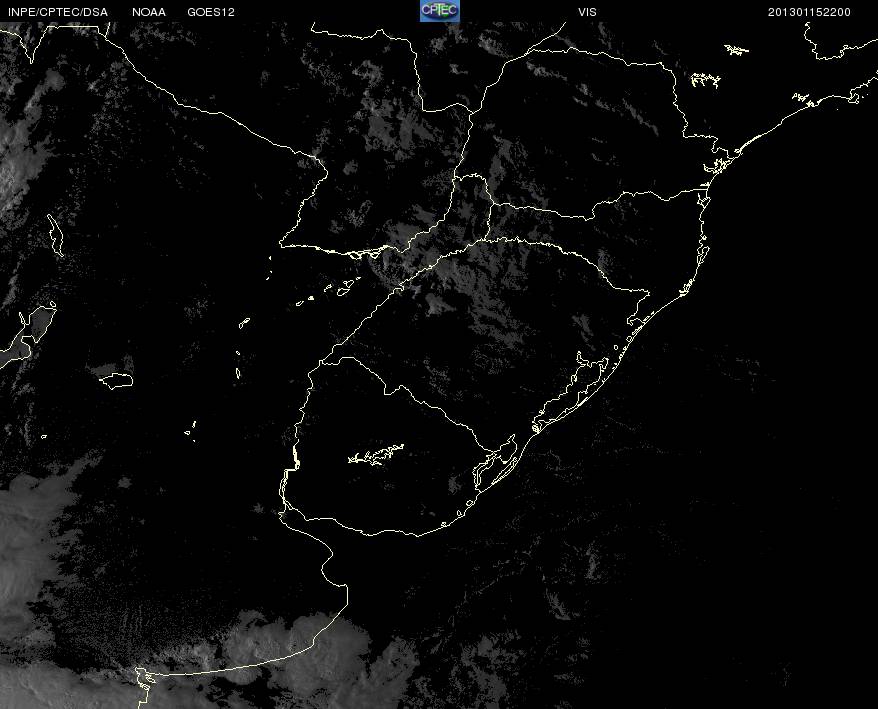Click the GOES12 satellite label
Image resolution: width=878 pixels, height=709 pixels.
point(211,12)
